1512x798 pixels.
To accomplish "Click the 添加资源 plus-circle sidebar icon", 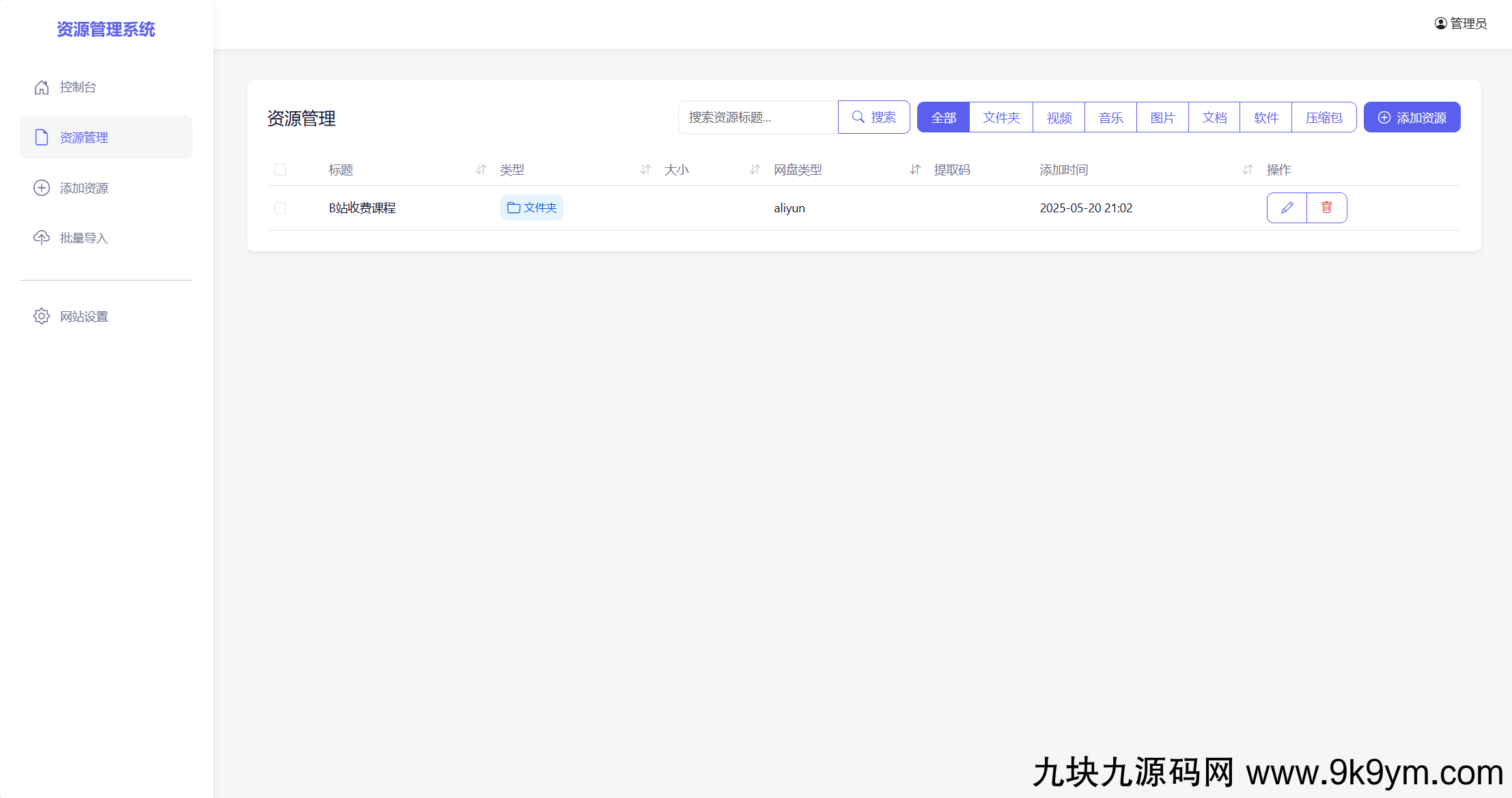I will [x=42, y=188].
